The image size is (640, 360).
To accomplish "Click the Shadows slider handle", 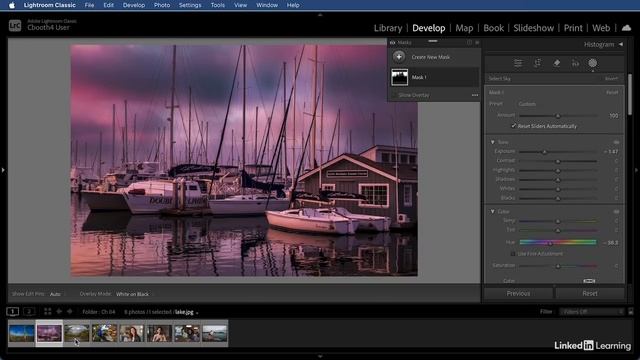I will coord(558,180).
